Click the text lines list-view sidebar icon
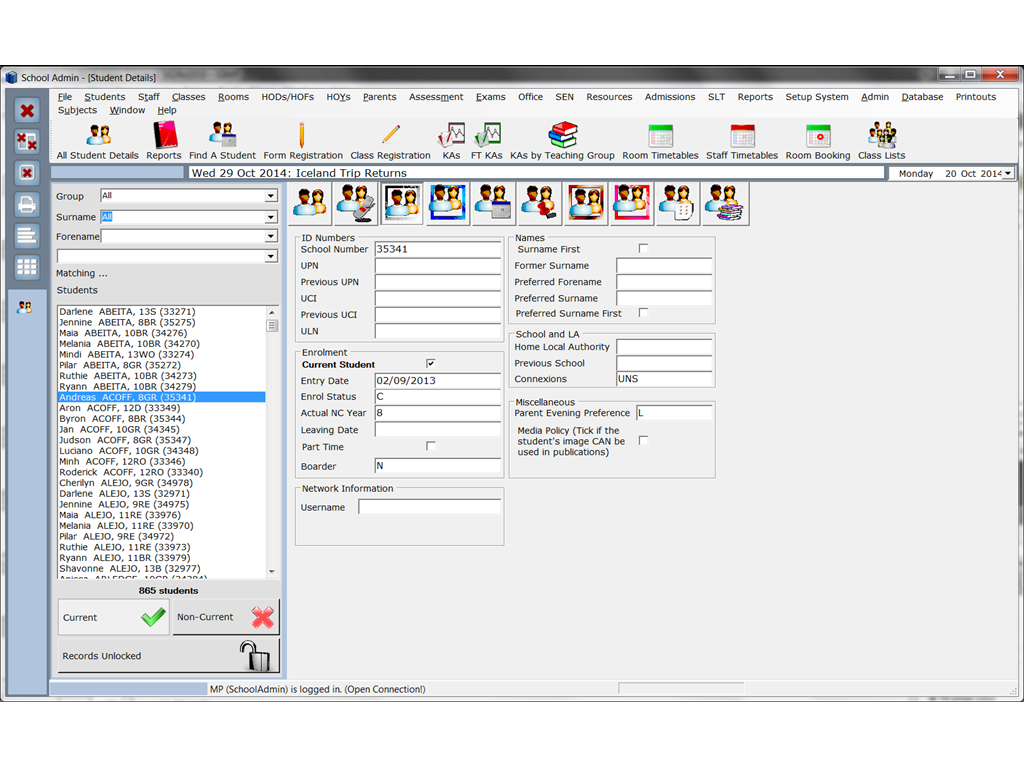This screenshot has width=1024, height=768. [27, 236]
